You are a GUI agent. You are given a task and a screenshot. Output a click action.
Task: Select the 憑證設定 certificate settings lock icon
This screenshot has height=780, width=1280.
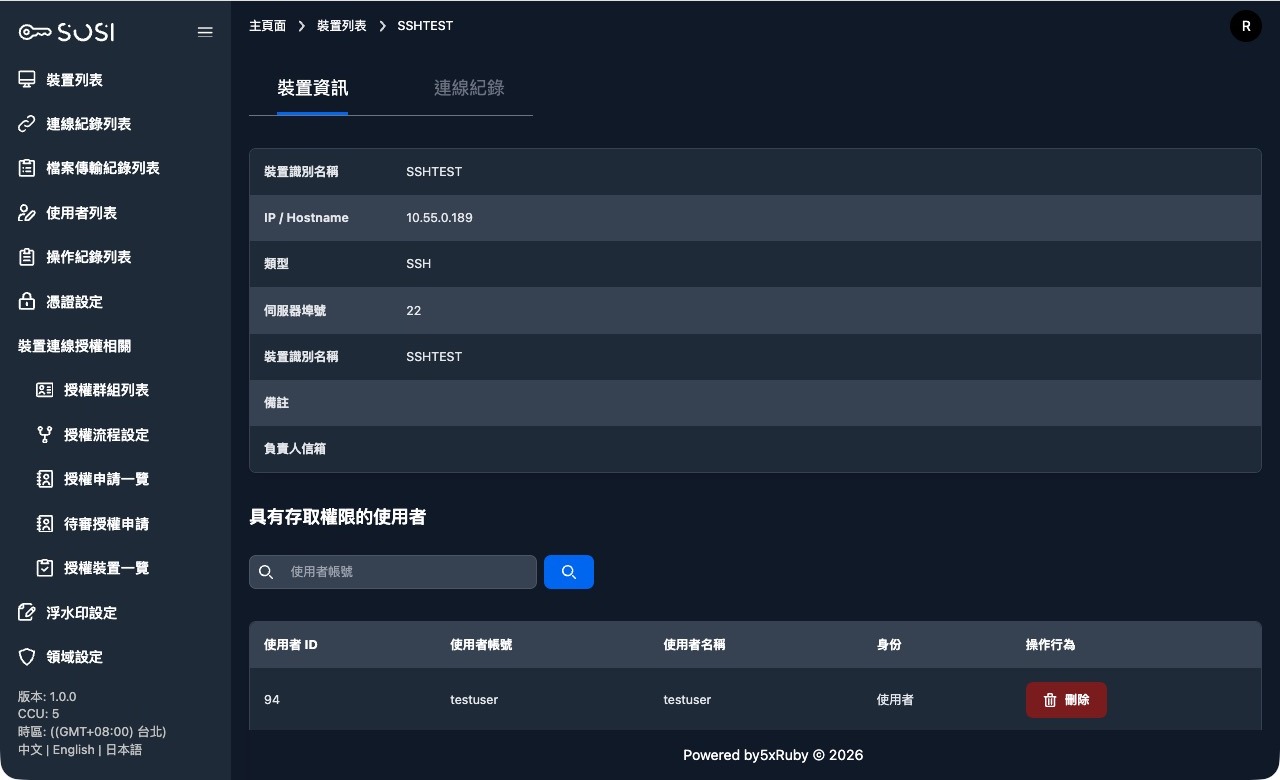pyautogui.click(x=27, y=301)
